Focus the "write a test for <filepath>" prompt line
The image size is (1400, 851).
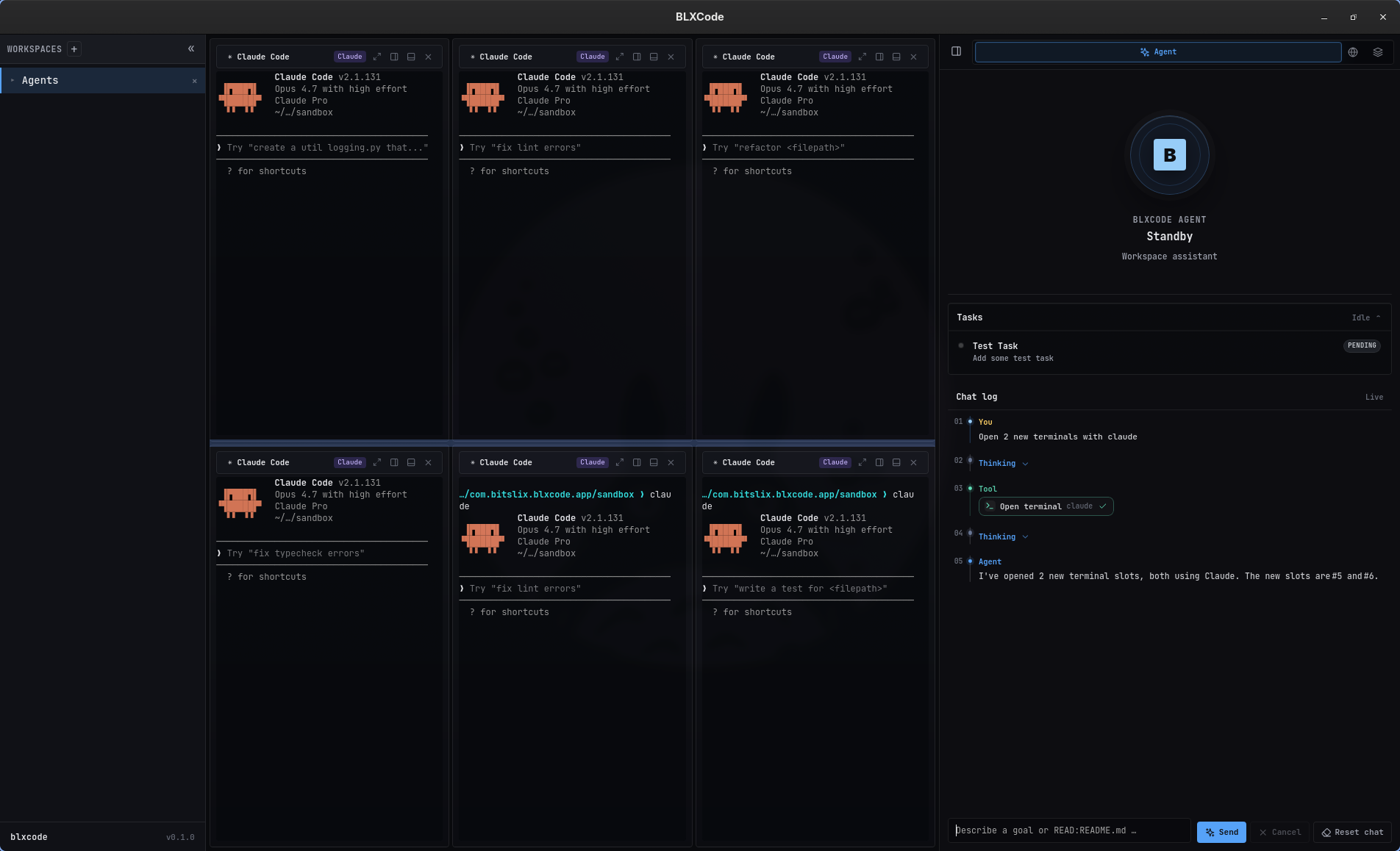click(807, 589)
